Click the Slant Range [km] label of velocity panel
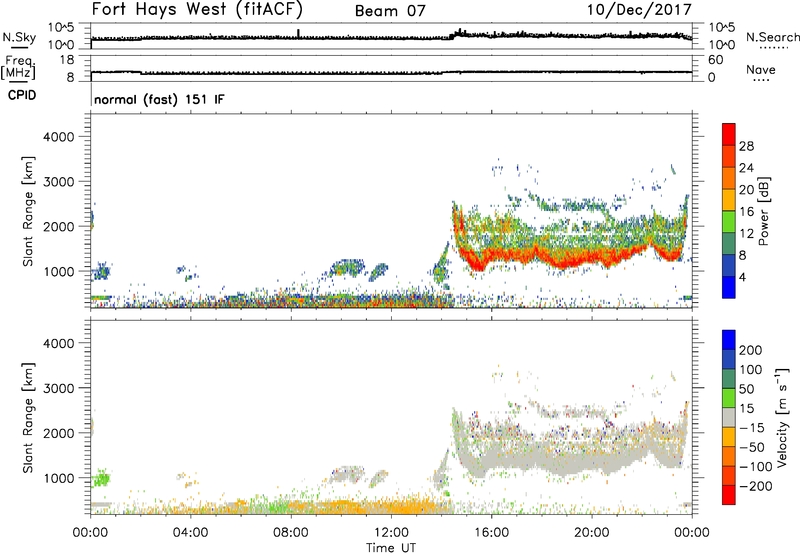This screenshot has height=554, width=800. (28, 418)
